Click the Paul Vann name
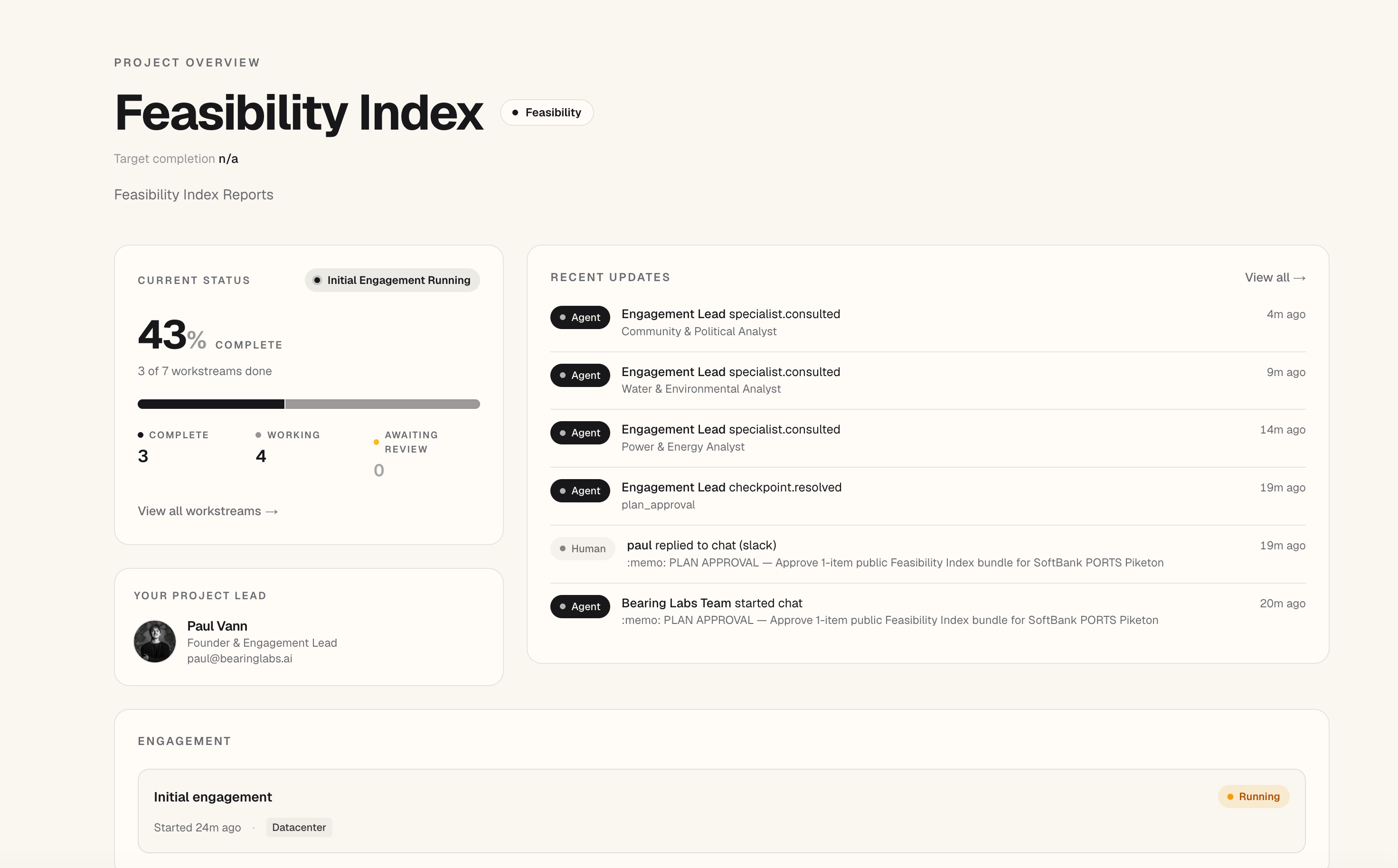 [217, 626]
